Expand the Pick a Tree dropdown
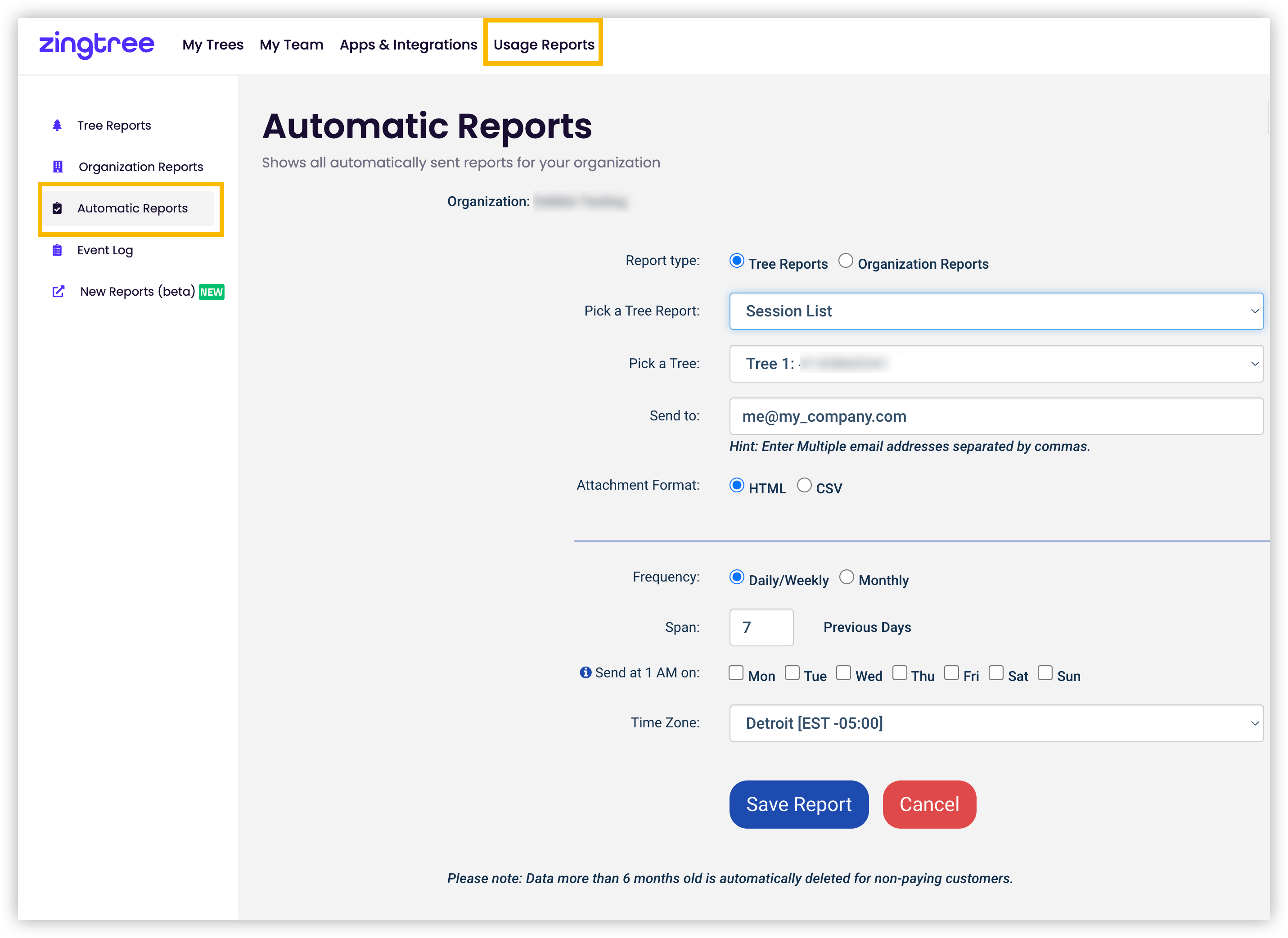 pos(996,364)
